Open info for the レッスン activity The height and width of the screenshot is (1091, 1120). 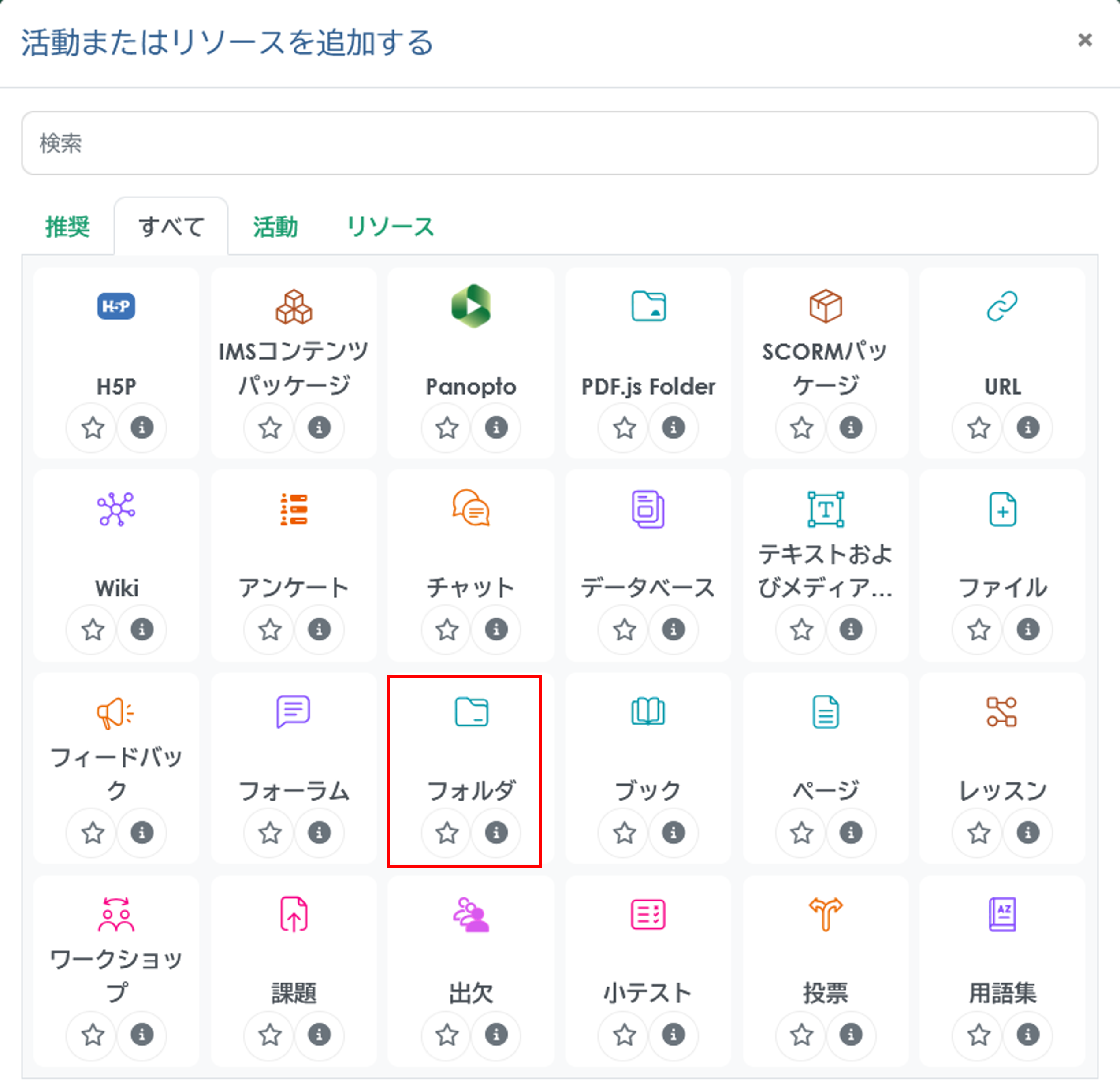pyautogui.click(x=1028, y=833)
